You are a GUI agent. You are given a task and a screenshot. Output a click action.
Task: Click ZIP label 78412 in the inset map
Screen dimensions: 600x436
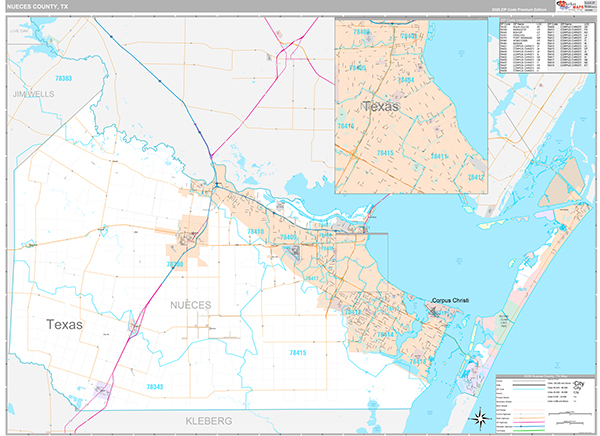(476, 178)
